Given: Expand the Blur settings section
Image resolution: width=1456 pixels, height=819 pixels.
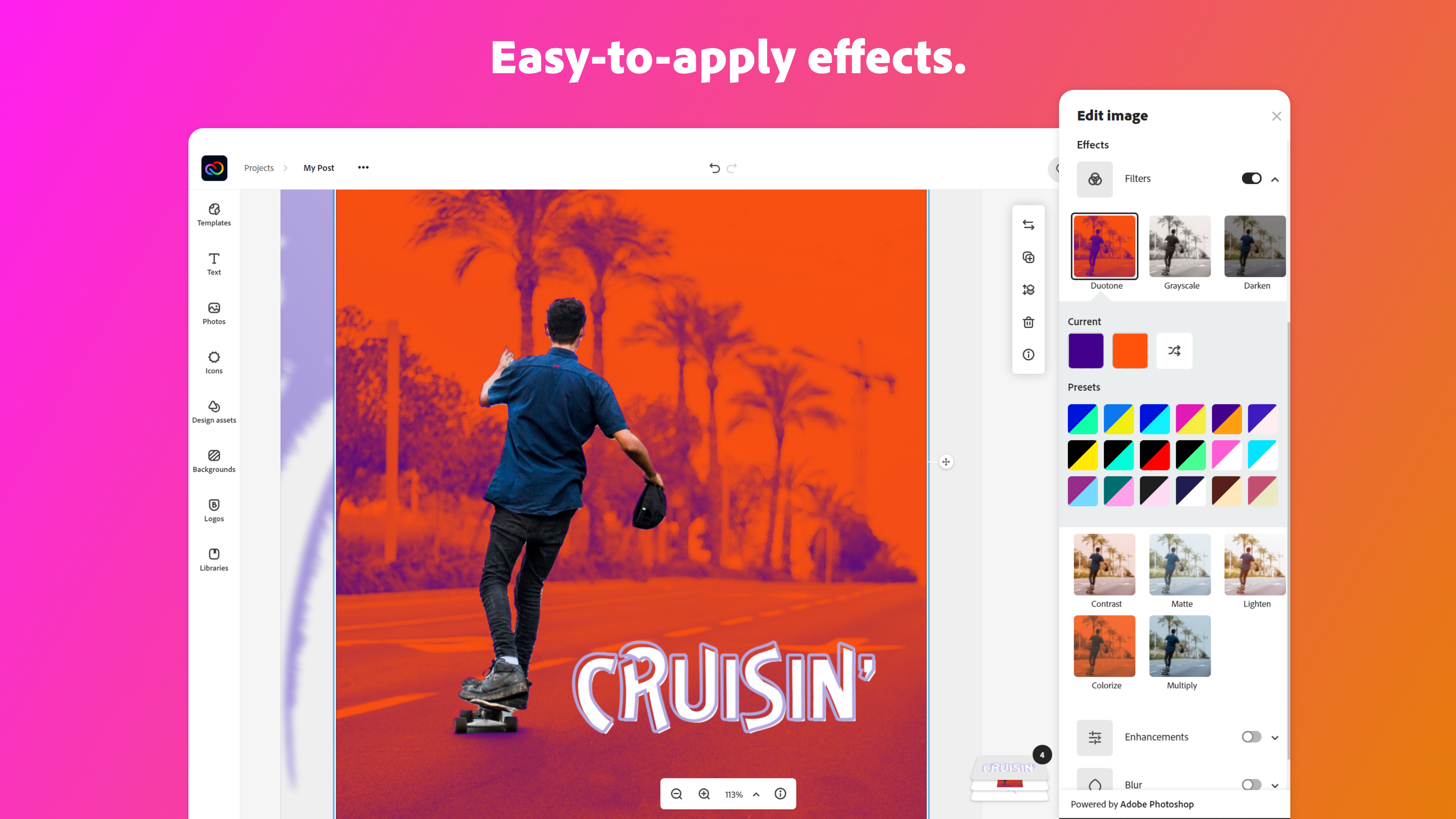Looking at the screenshot, I should click(x=1278, y=785).
